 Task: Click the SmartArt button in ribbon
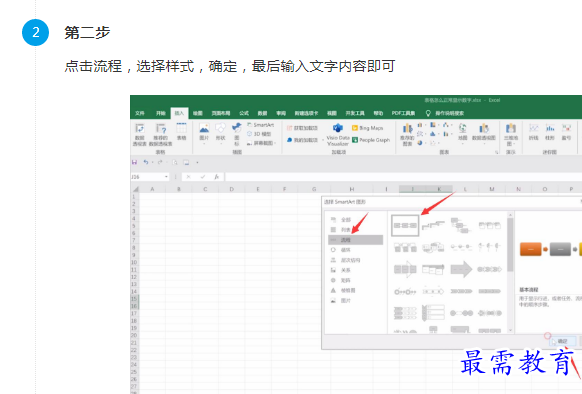[x=261, y=125]
